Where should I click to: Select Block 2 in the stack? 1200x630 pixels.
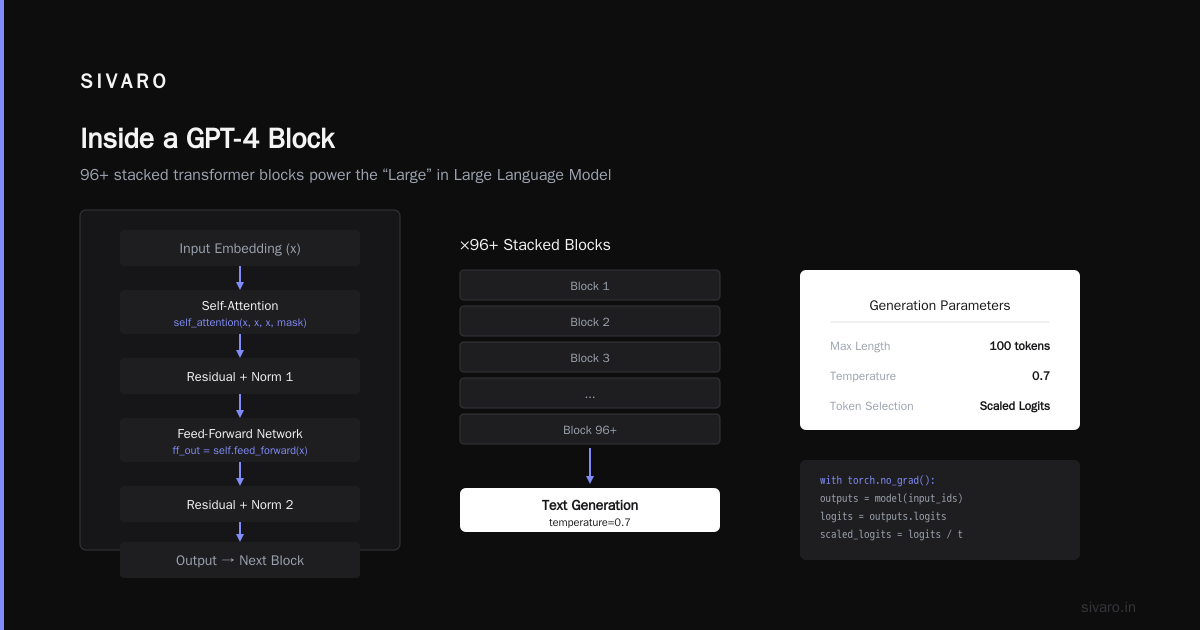click(x=590, y=322)
